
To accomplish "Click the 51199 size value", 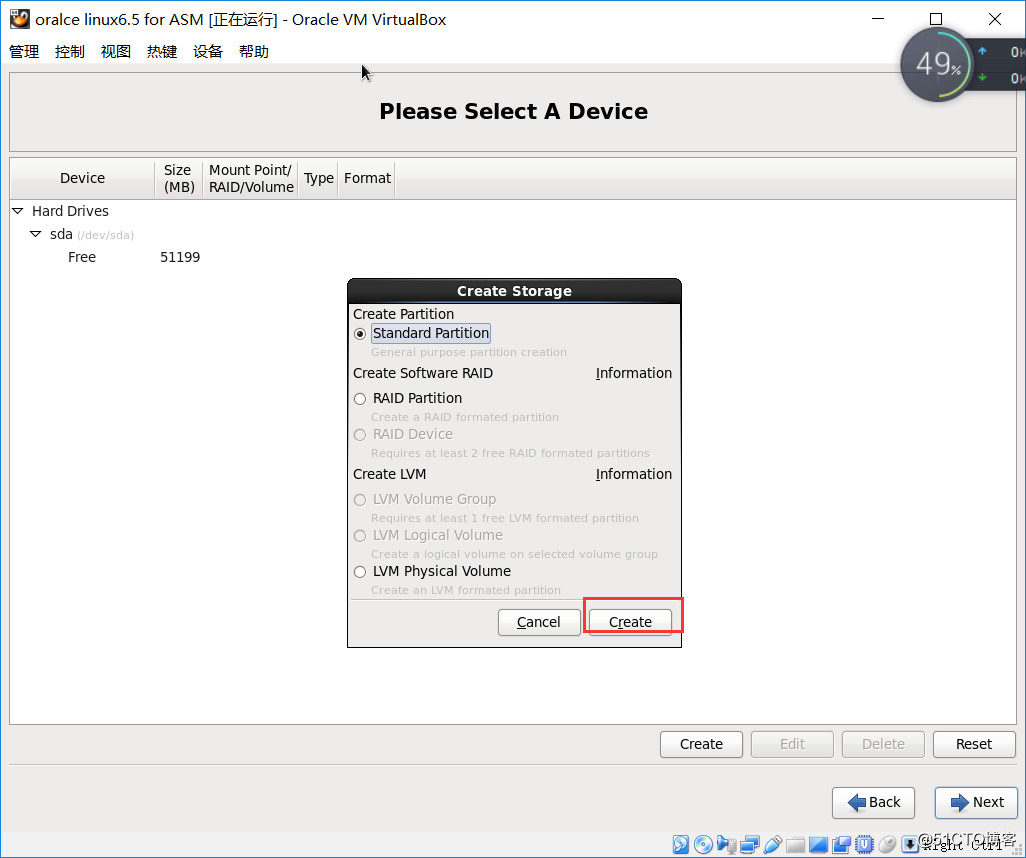I will [180, 257].
